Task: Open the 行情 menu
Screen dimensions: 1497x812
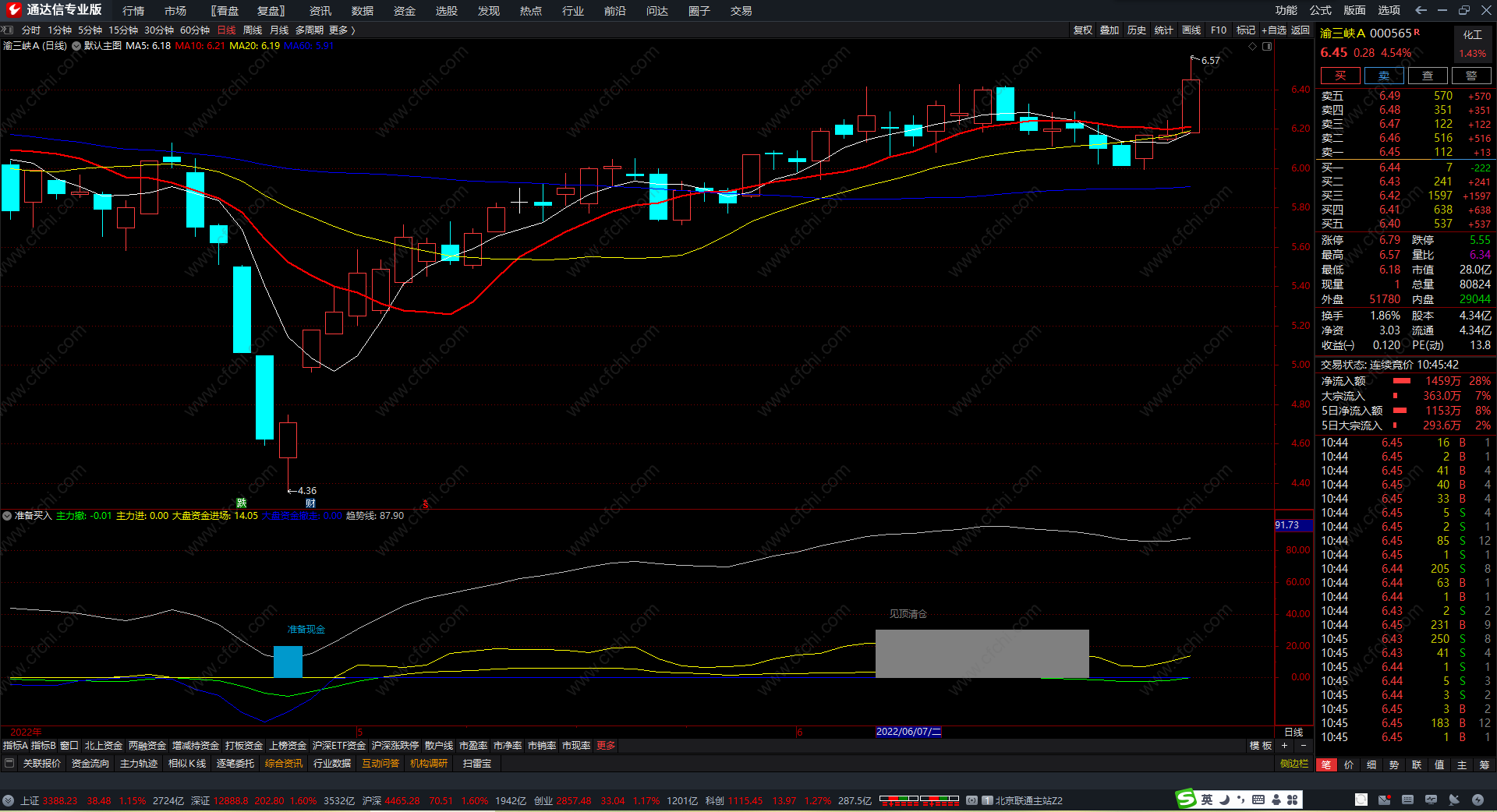Action: tap(133, 10)
